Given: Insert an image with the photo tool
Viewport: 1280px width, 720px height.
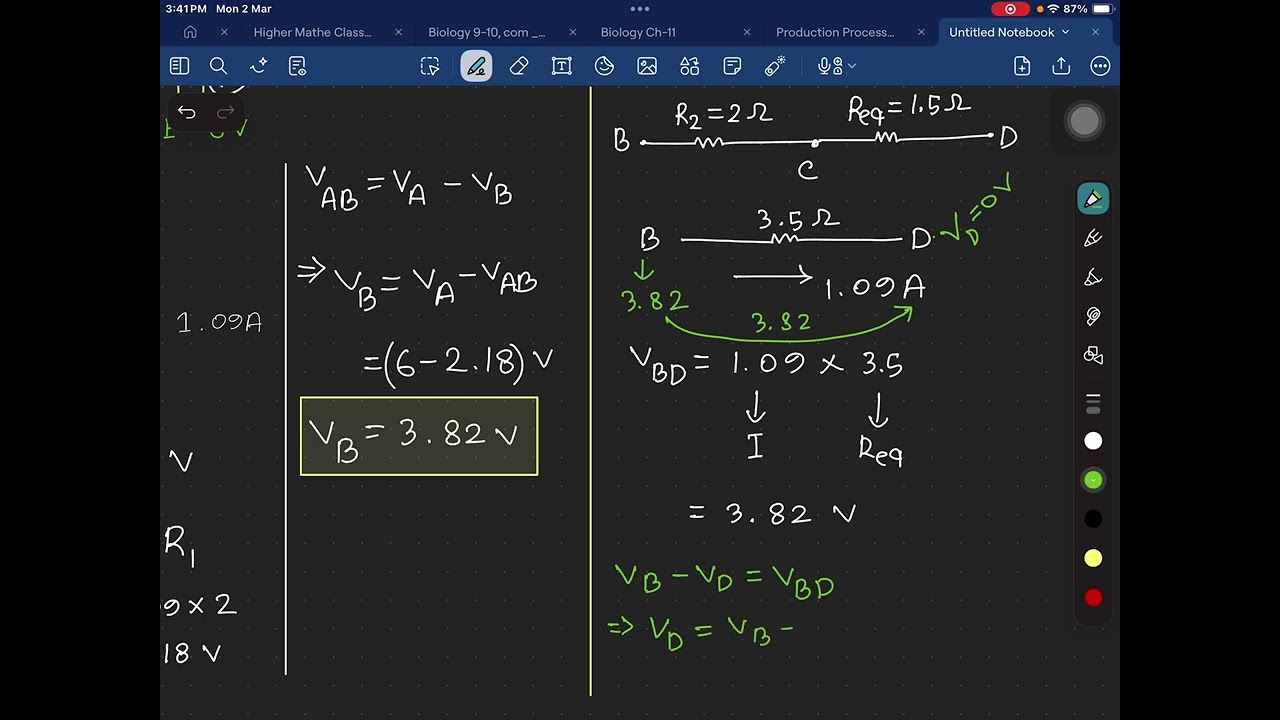Looking at the screenshot, I should (x=647, y=66).
